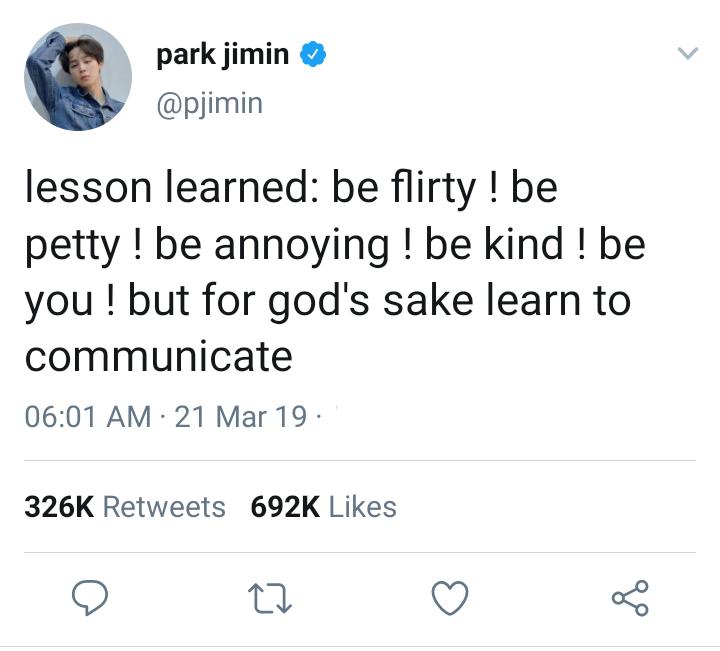720x651 pixels.
Task: Open park jimin's profile picture
Action: pos(78,77)
